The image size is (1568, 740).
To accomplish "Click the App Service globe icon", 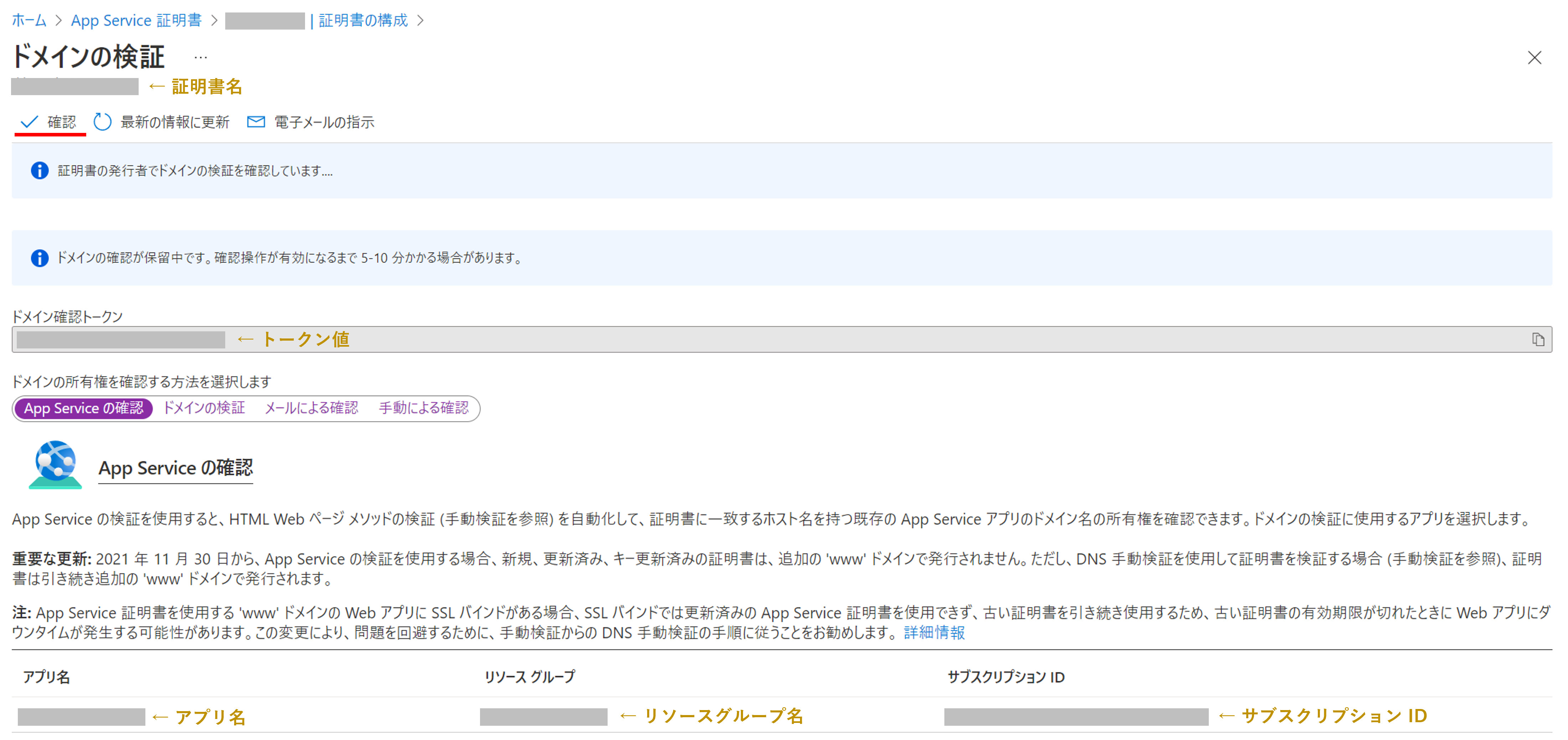I will pos(55,464).
